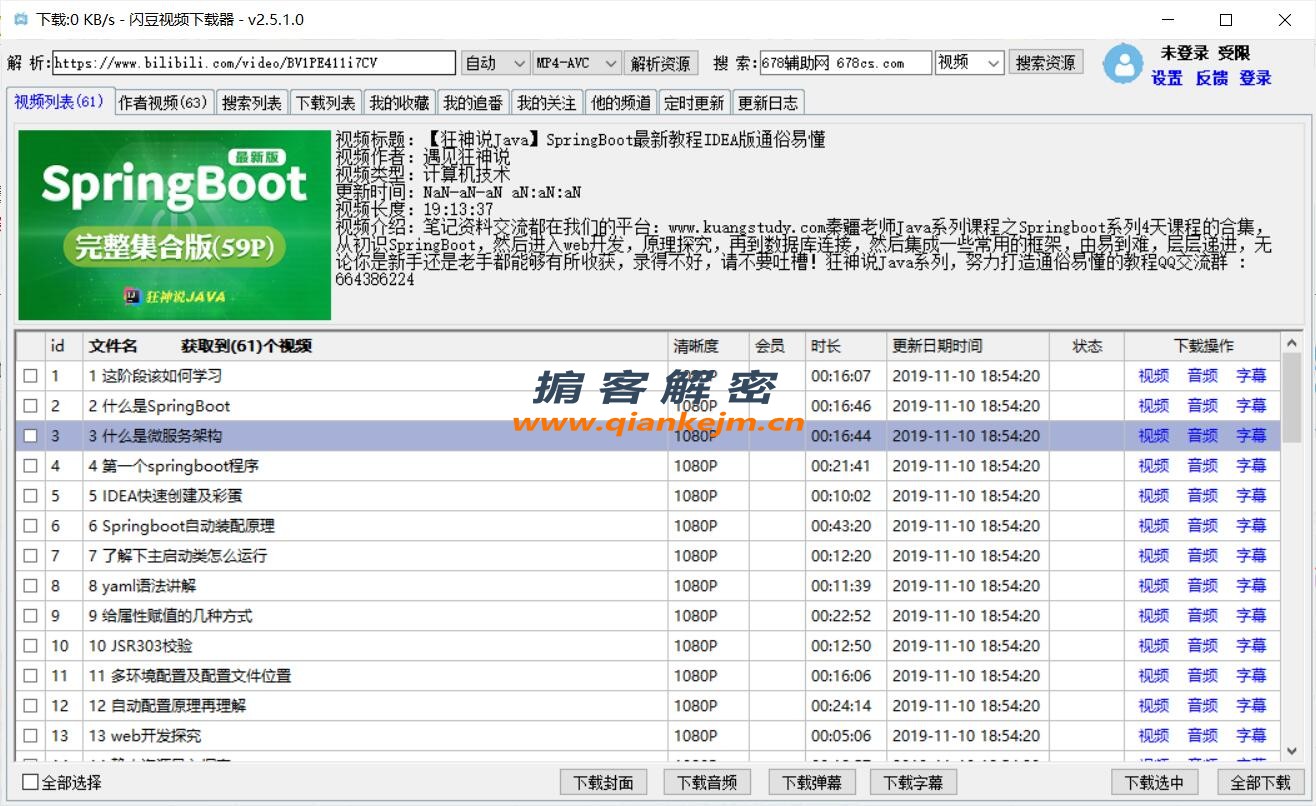1316x806 pixels.
Task: Click the vertical scrollbar thumb of video list
Action: pos(1292,397)
